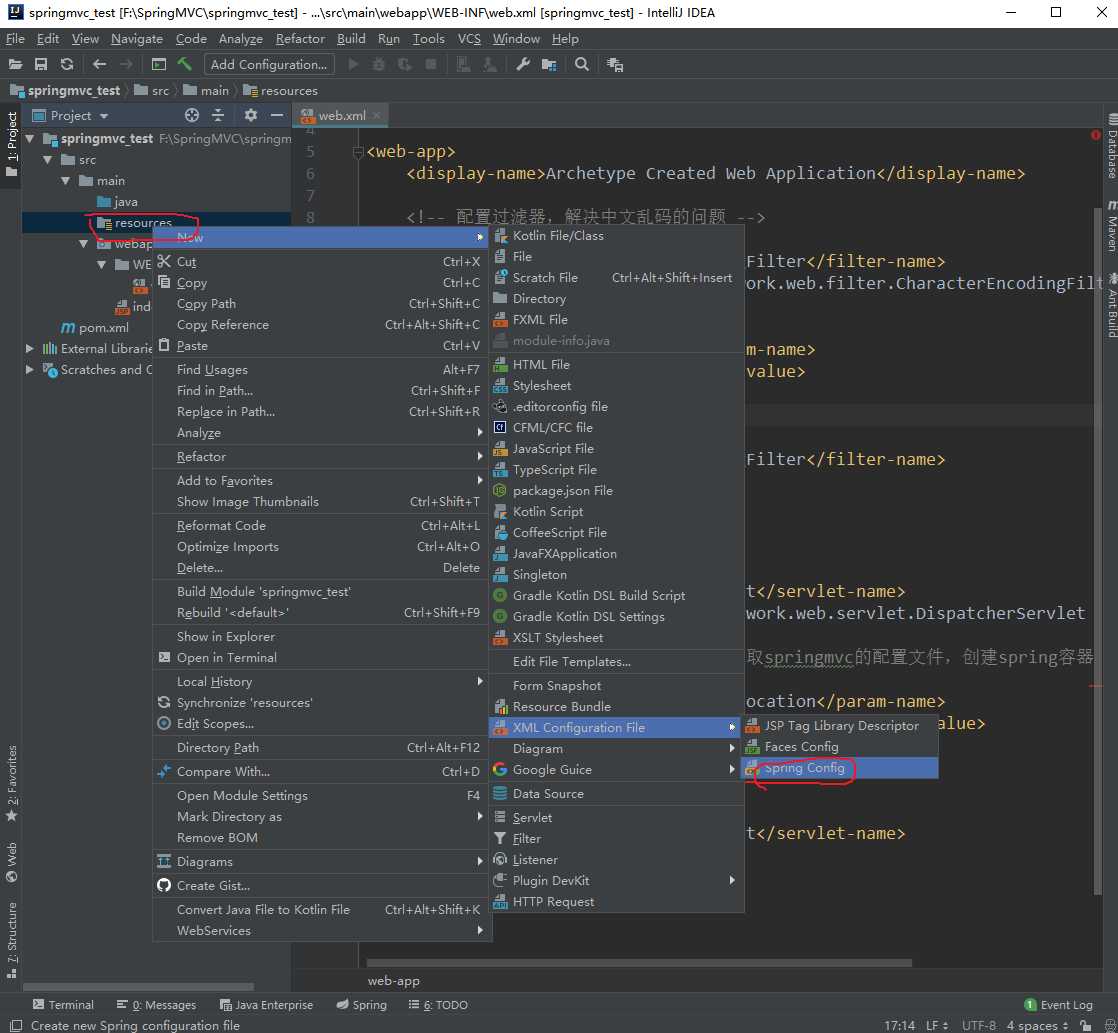Collapse the src folder node

point(48,160)
